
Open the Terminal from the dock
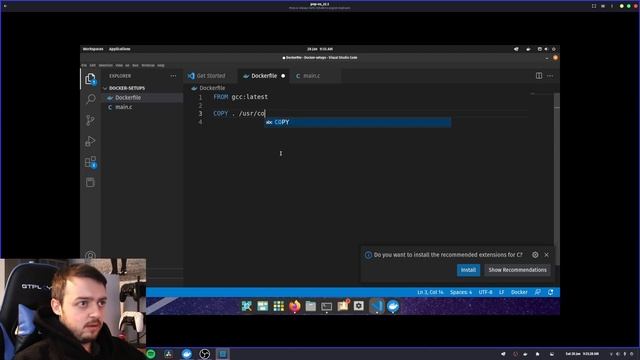click(x=327, y=306)
